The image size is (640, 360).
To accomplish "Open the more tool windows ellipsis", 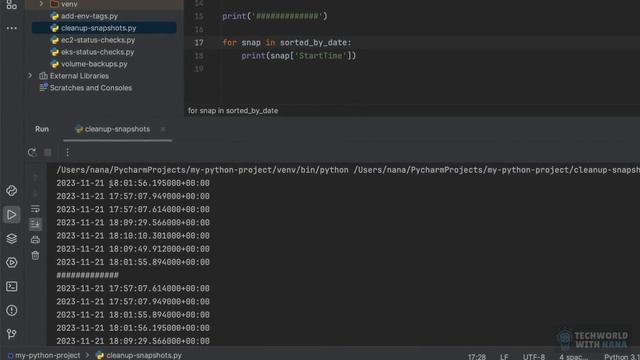I will [11, 28].
